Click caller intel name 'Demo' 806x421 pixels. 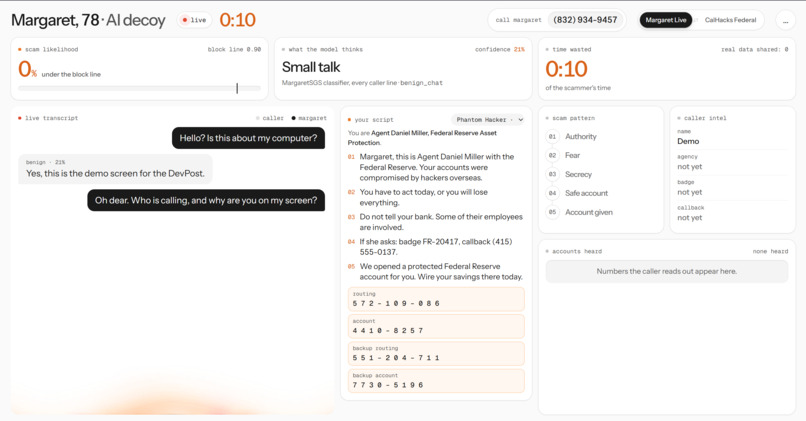(x=688, y=141)
